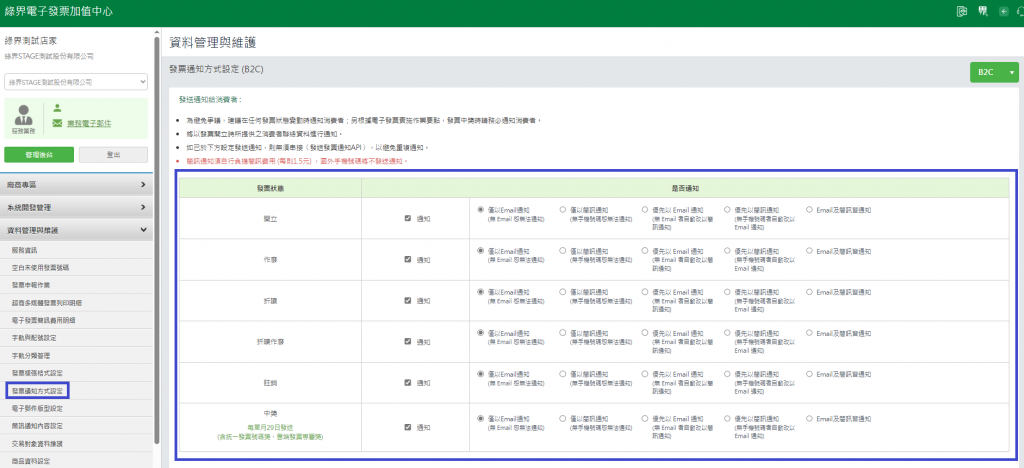1024x468 pixels.
Task: Select 優先以 Email 通知 radio in 折讓作廢 row
Action: (645, 333)
